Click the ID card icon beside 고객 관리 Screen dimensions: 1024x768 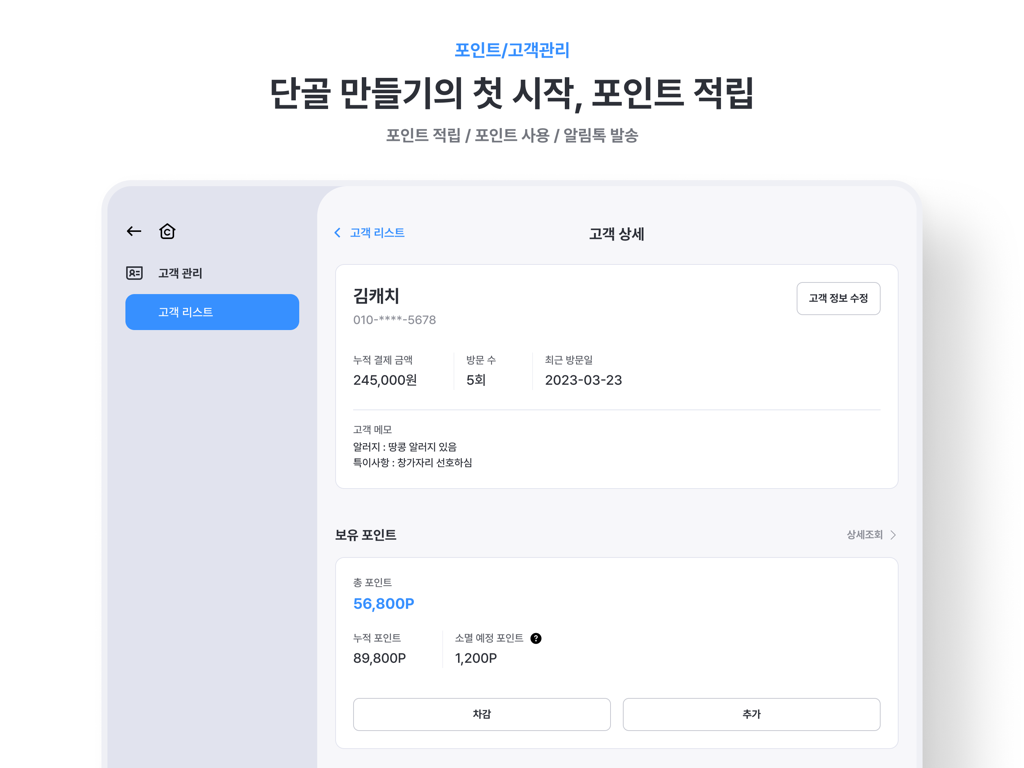click(134, 273)
